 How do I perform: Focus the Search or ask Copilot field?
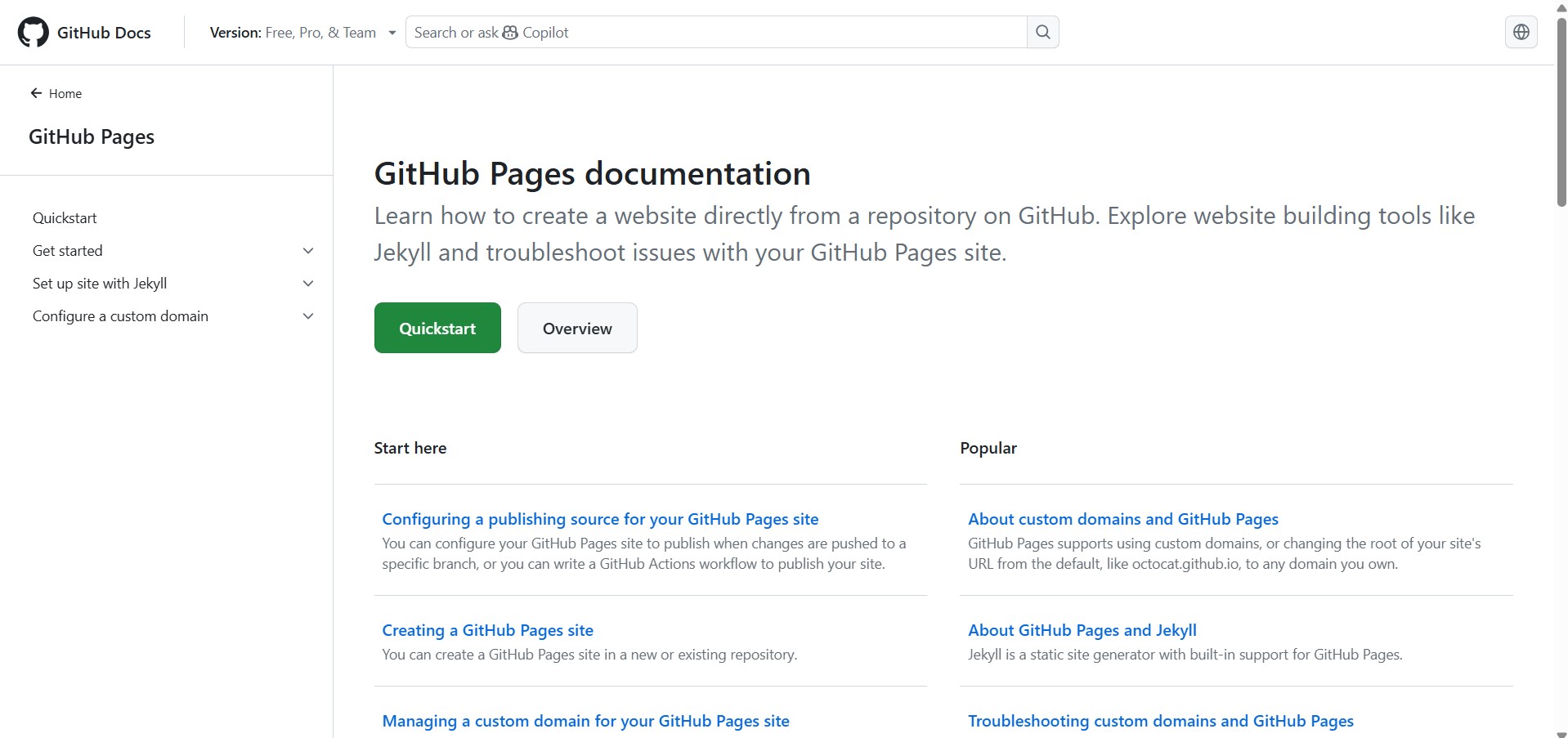[716, 32]
